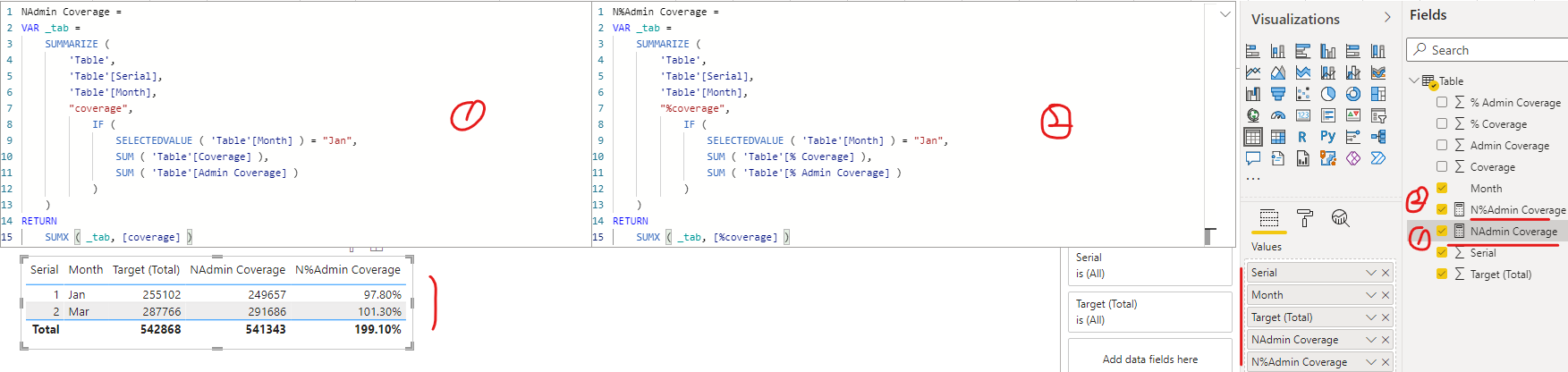Select the decomposition tree visual
This screenshot has height=372, width=1568.
[1378, 137]
